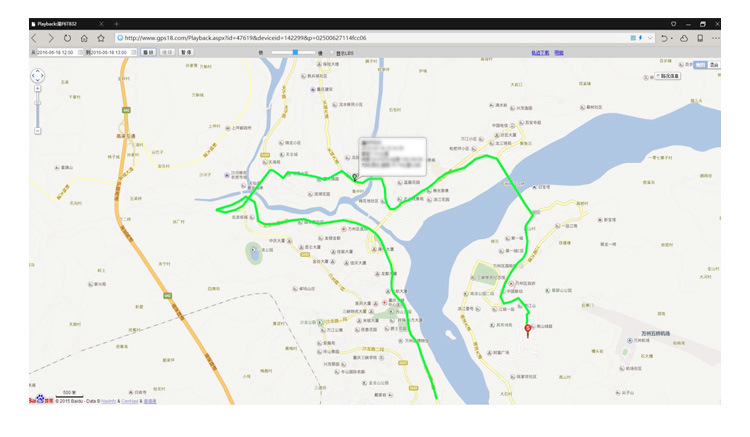750x437 pixels.
Task: Click the play button in playback bar
Action: click(x=149, y=52)
